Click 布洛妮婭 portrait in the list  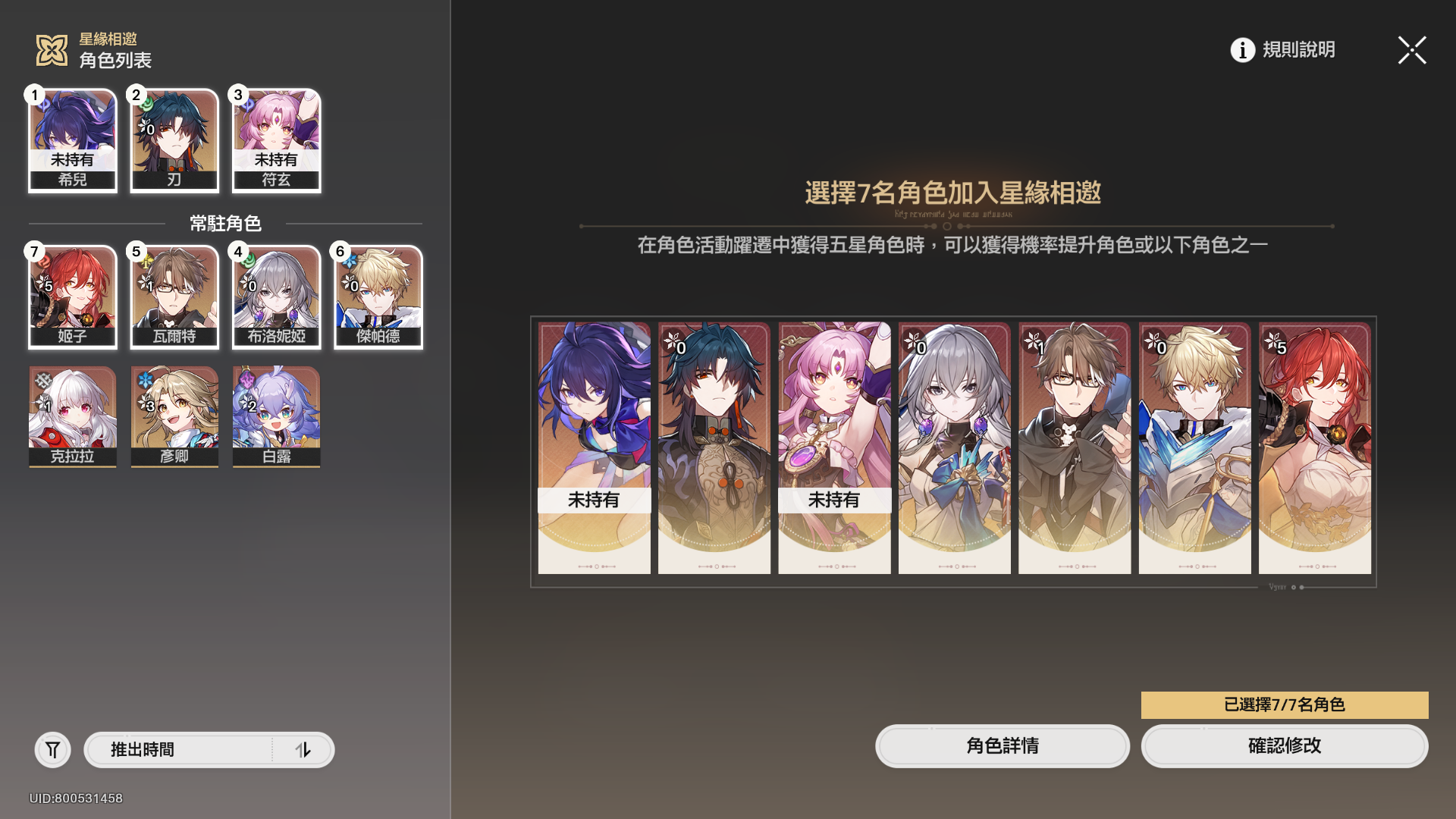276,297
